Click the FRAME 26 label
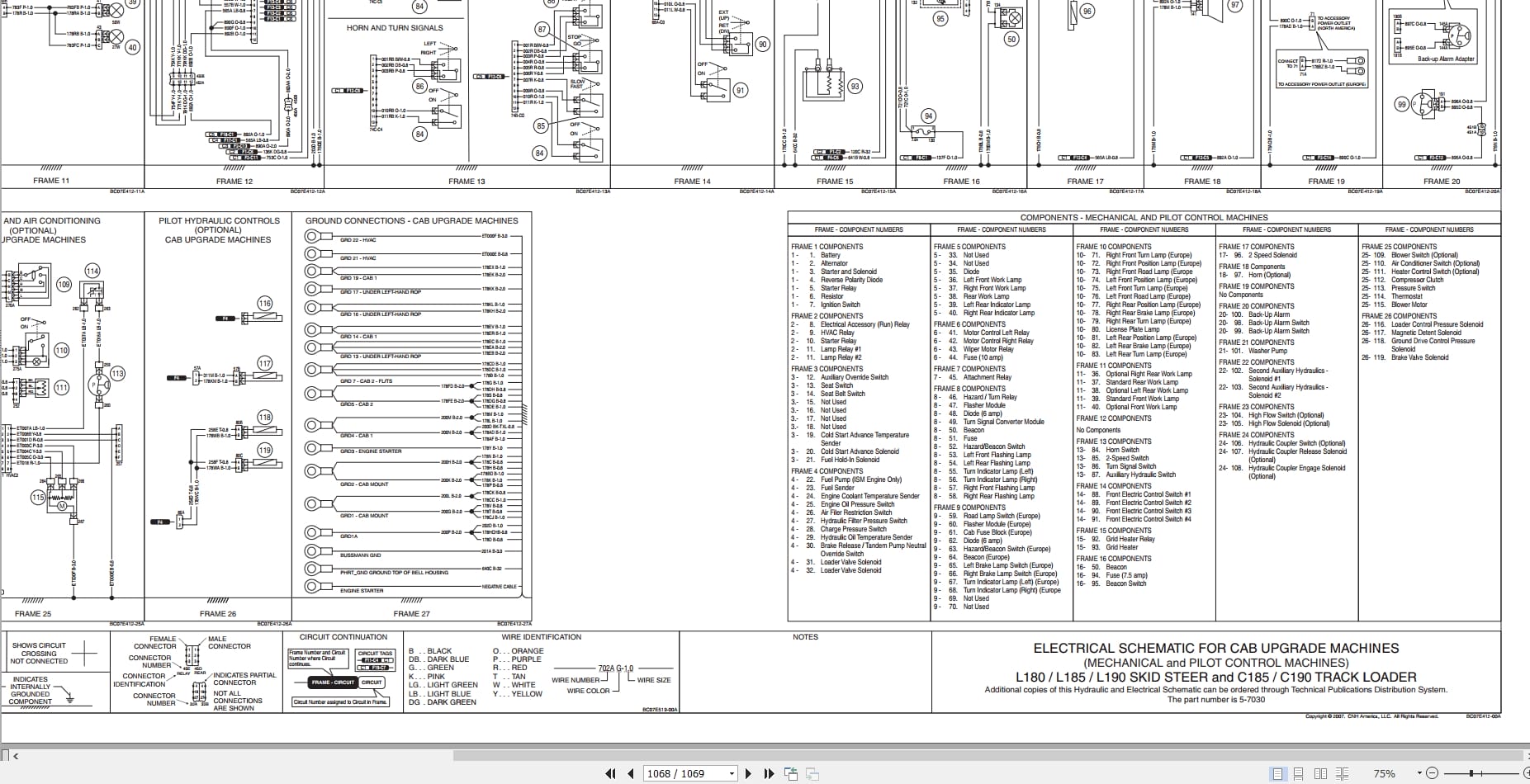 pos(218,613)
